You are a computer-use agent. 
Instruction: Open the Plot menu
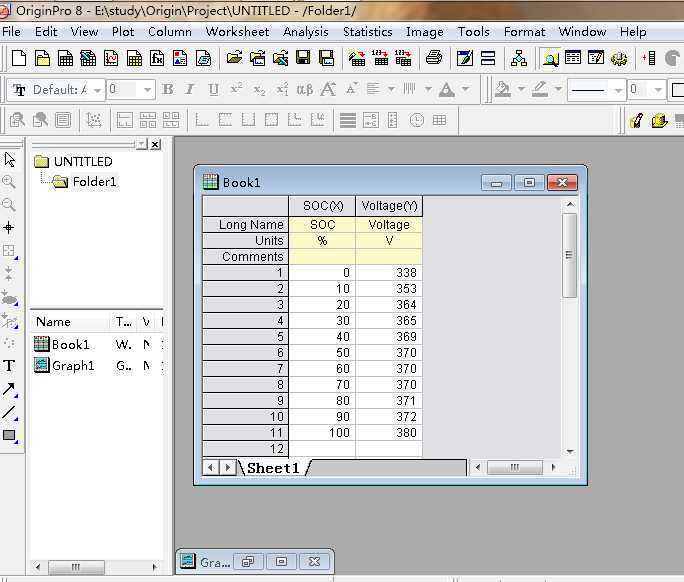point(123,32)
